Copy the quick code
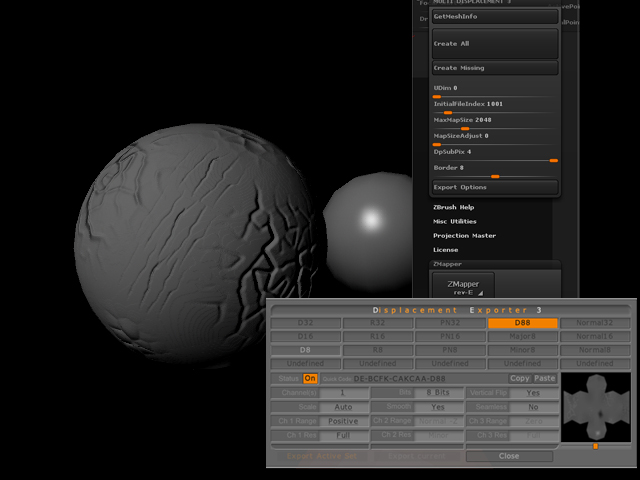 tap(520, 378)
